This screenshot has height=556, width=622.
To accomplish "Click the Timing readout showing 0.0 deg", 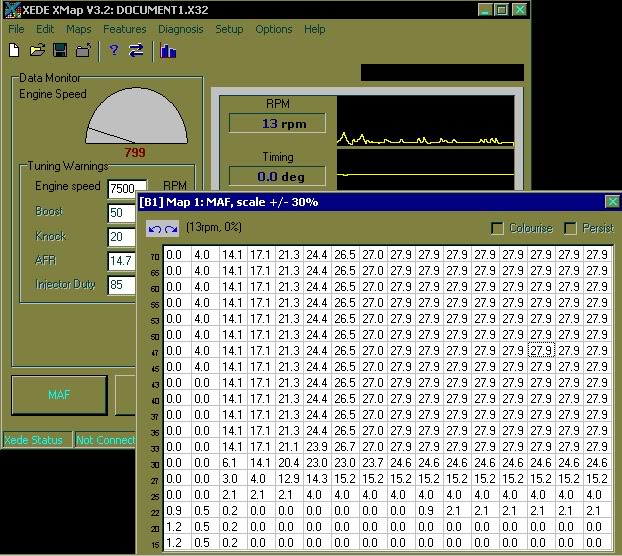I will tap(277, 176).
